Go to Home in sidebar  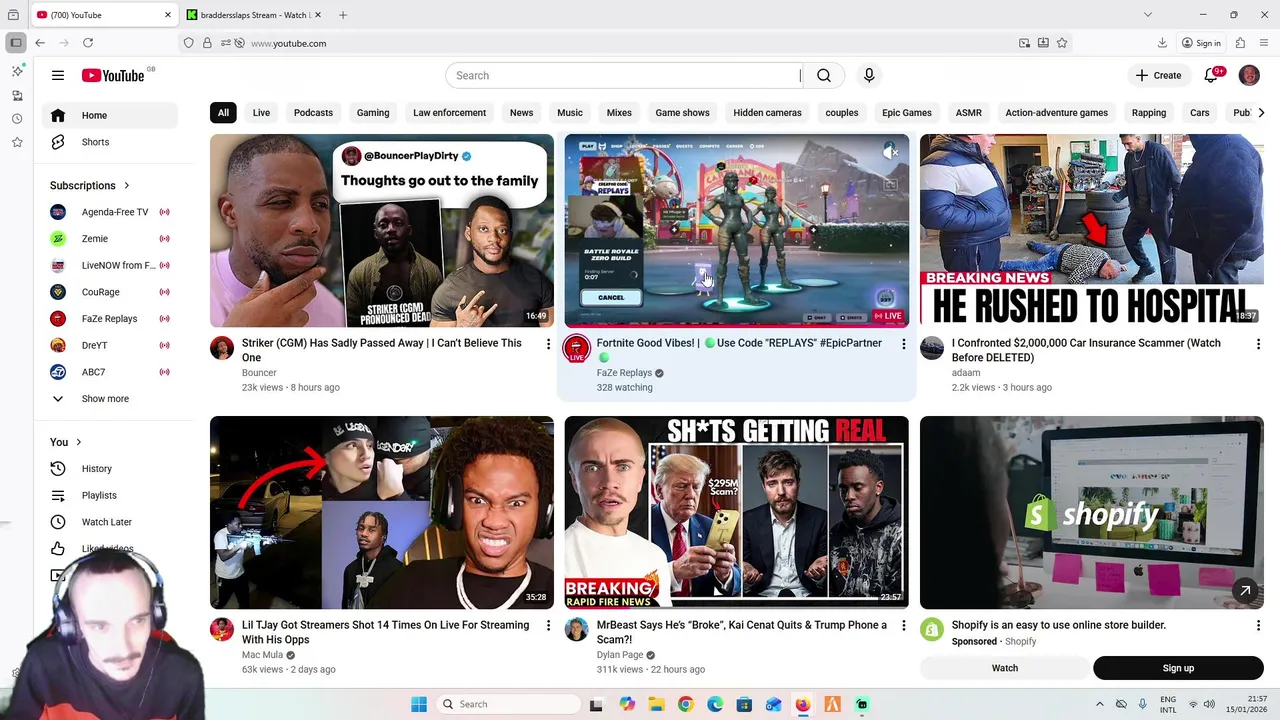(110, 115)
